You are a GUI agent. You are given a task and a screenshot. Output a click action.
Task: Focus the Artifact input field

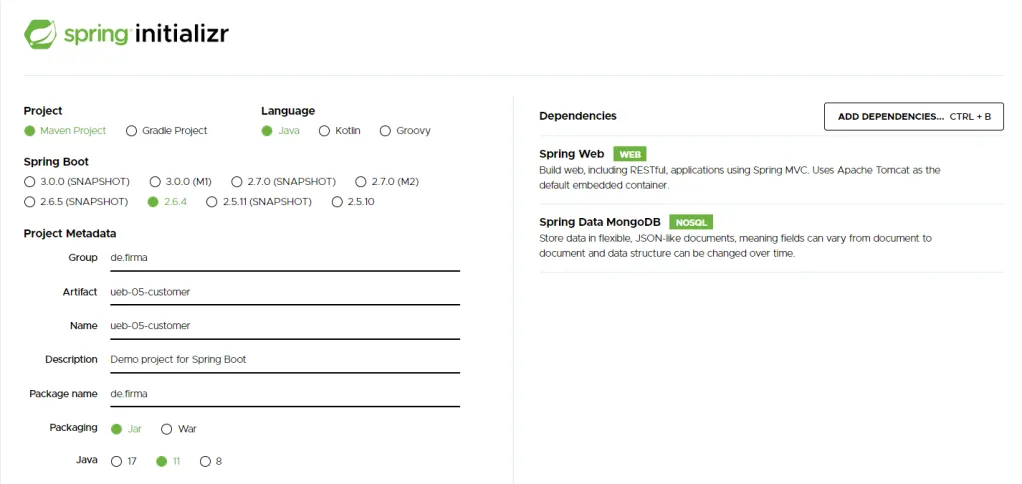point(285,292)
